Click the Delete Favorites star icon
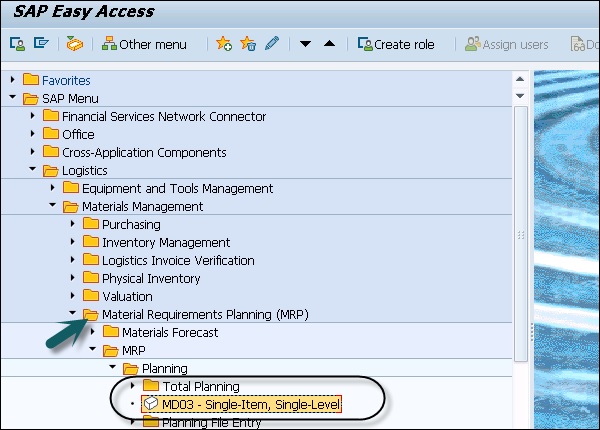This screenshot has width=600, height=430. coord(247,45)
